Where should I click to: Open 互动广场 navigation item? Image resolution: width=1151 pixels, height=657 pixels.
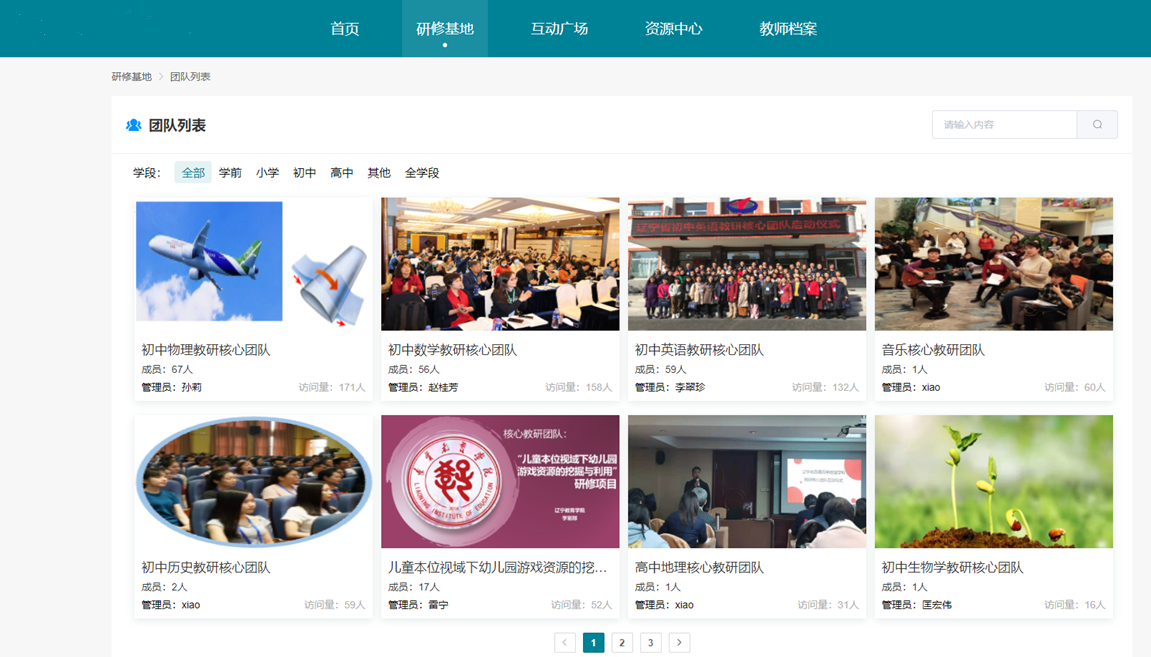pos(559,29)
